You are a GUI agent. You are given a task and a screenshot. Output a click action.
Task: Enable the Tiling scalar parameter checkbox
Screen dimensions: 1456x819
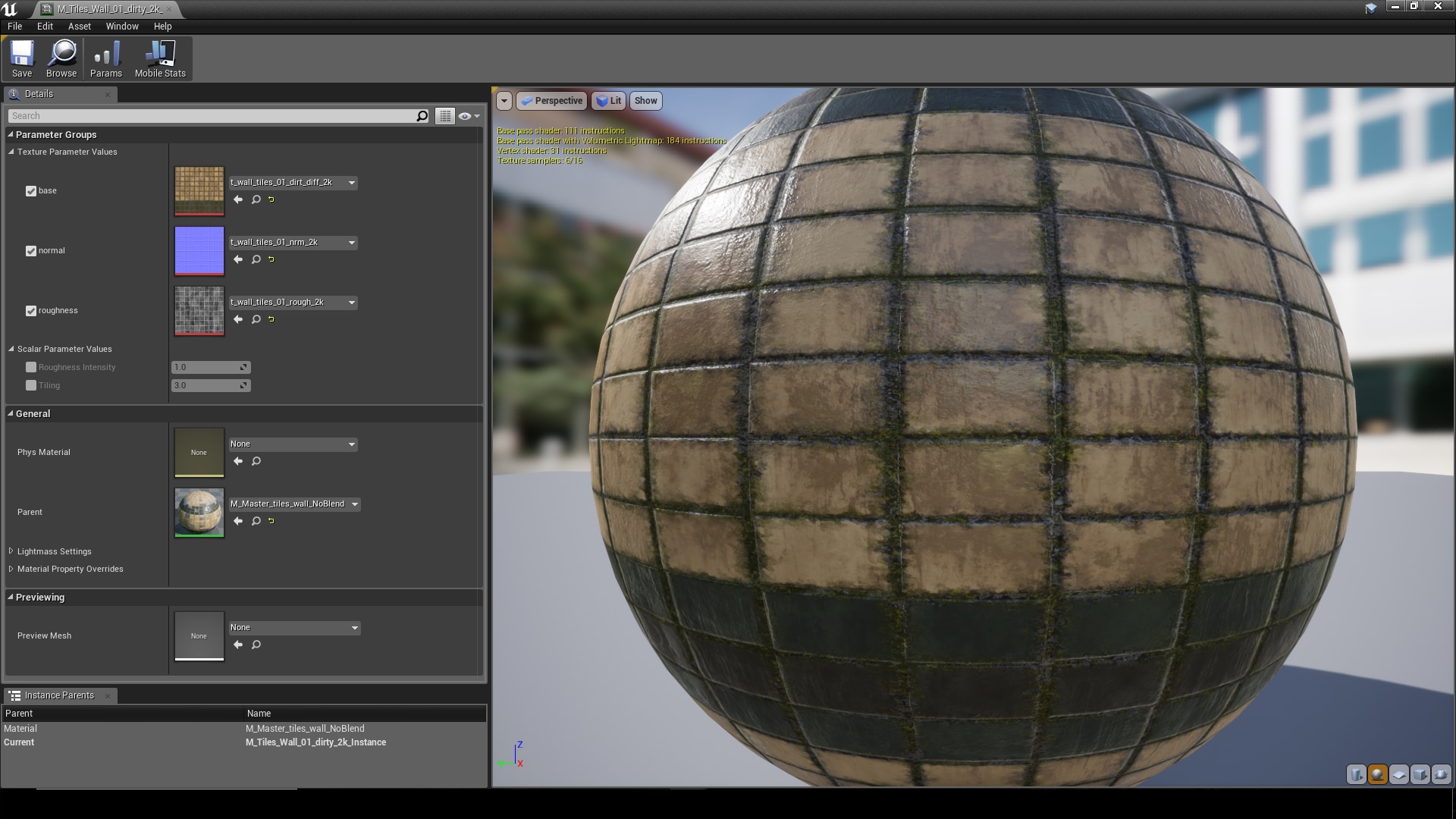[31, 385]
